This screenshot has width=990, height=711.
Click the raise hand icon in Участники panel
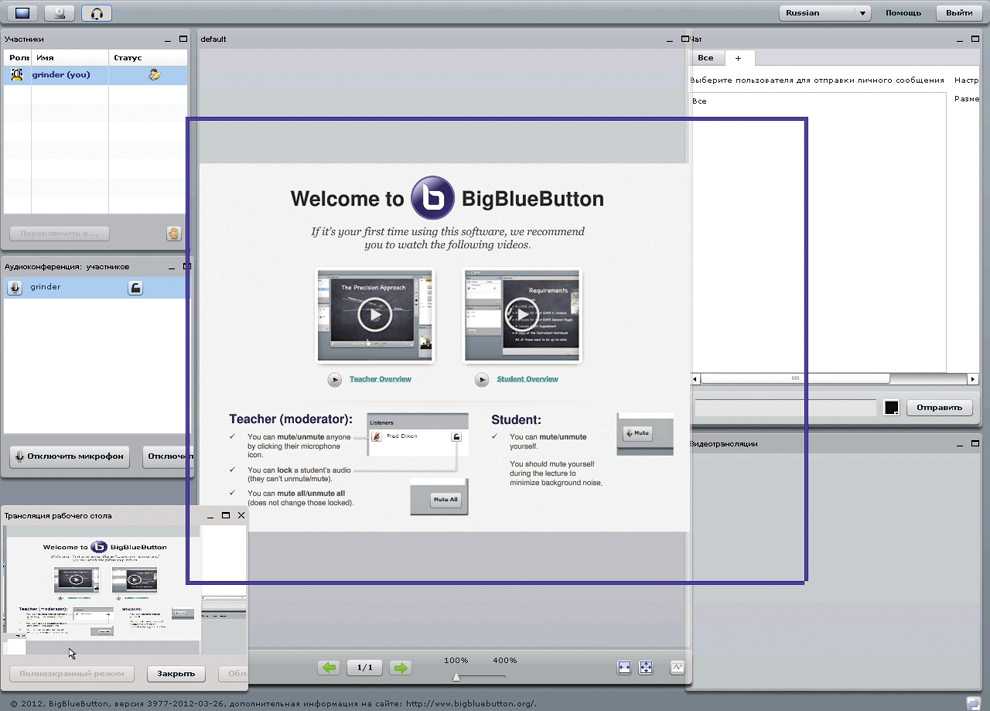coord(174,234)
